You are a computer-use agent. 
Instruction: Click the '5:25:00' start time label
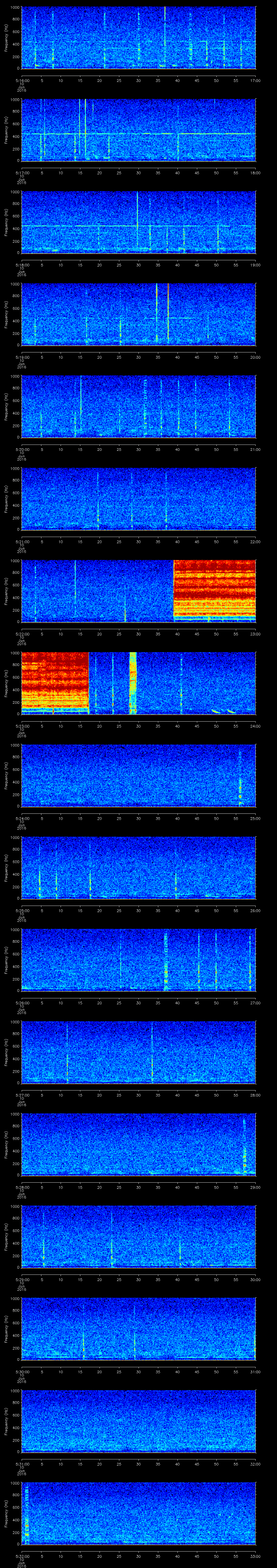[x=22, y=910]
